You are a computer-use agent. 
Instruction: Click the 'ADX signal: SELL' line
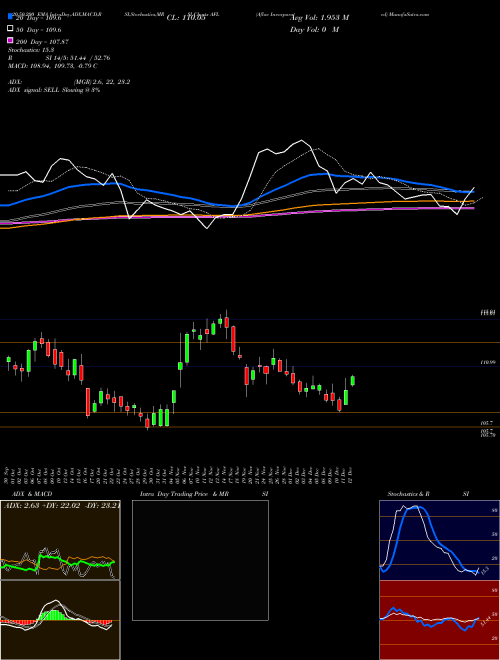54,90
